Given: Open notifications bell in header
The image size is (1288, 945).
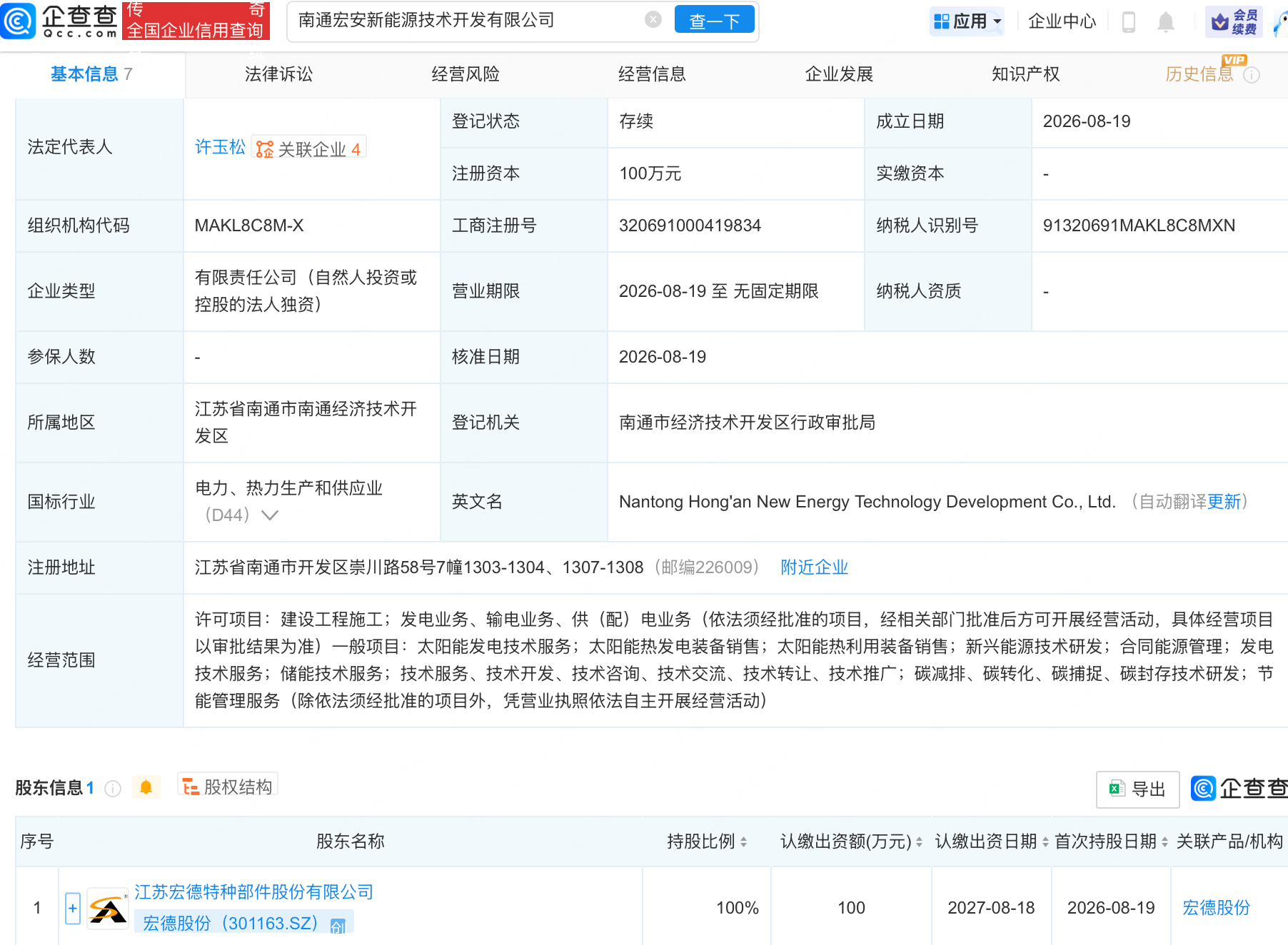Looking at the screenshot, I should coord(1166,22).
